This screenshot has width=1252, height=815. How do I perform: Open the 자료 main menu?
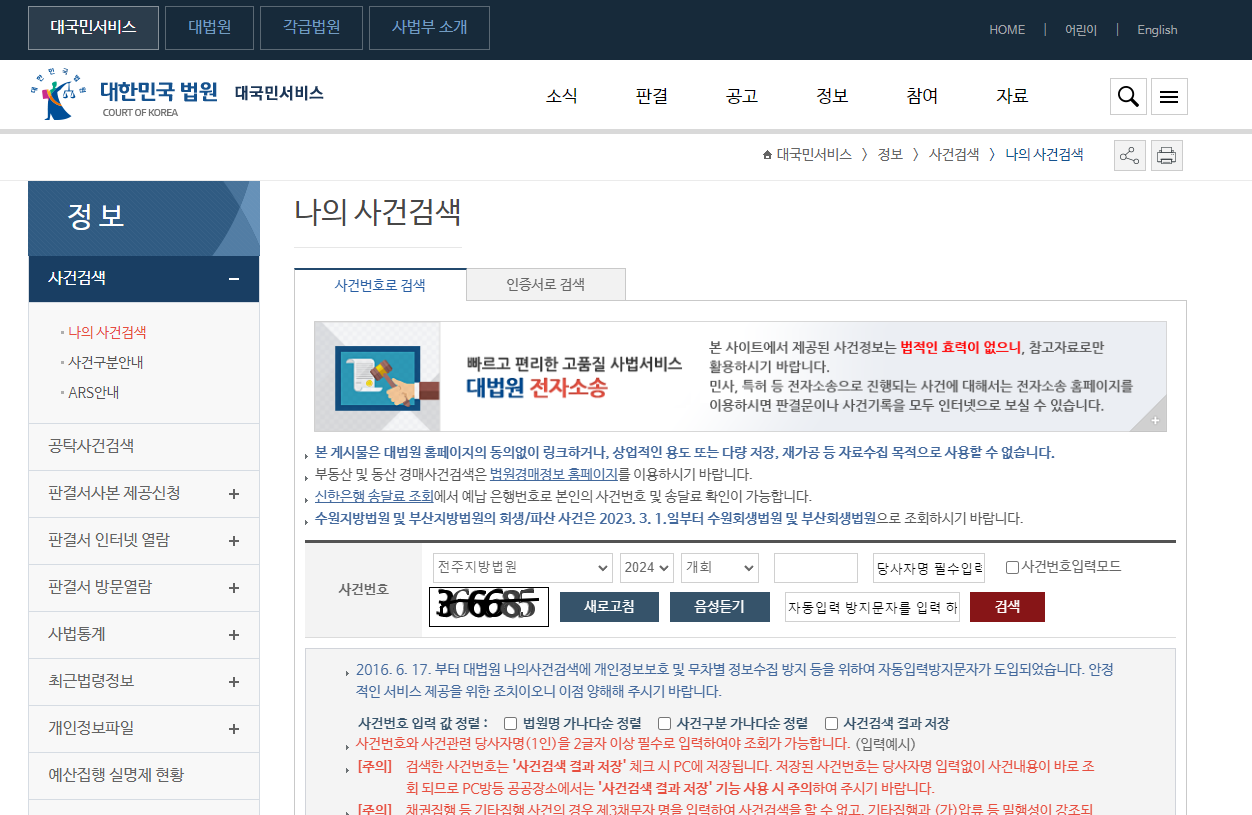[x=1012, y=96]
